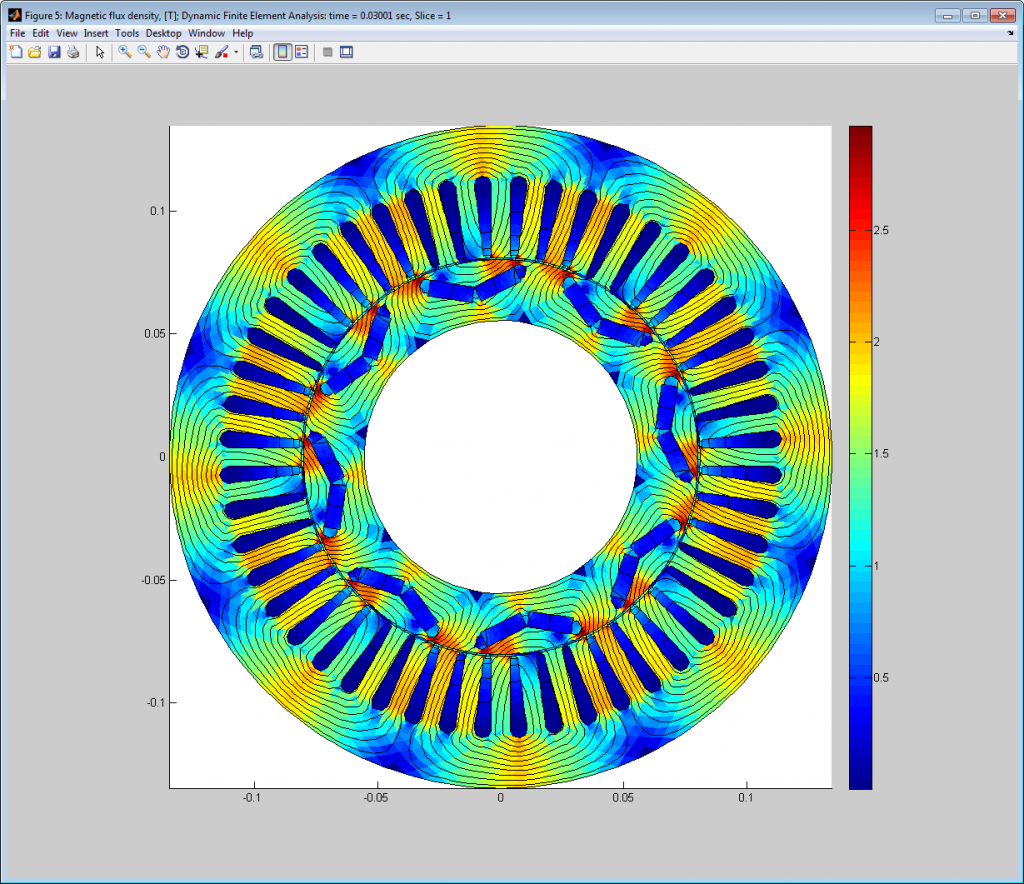This screenshot has height=884, width=1024.
Task: Toggle Edit Plot mode
Action: tap(99, 52)
